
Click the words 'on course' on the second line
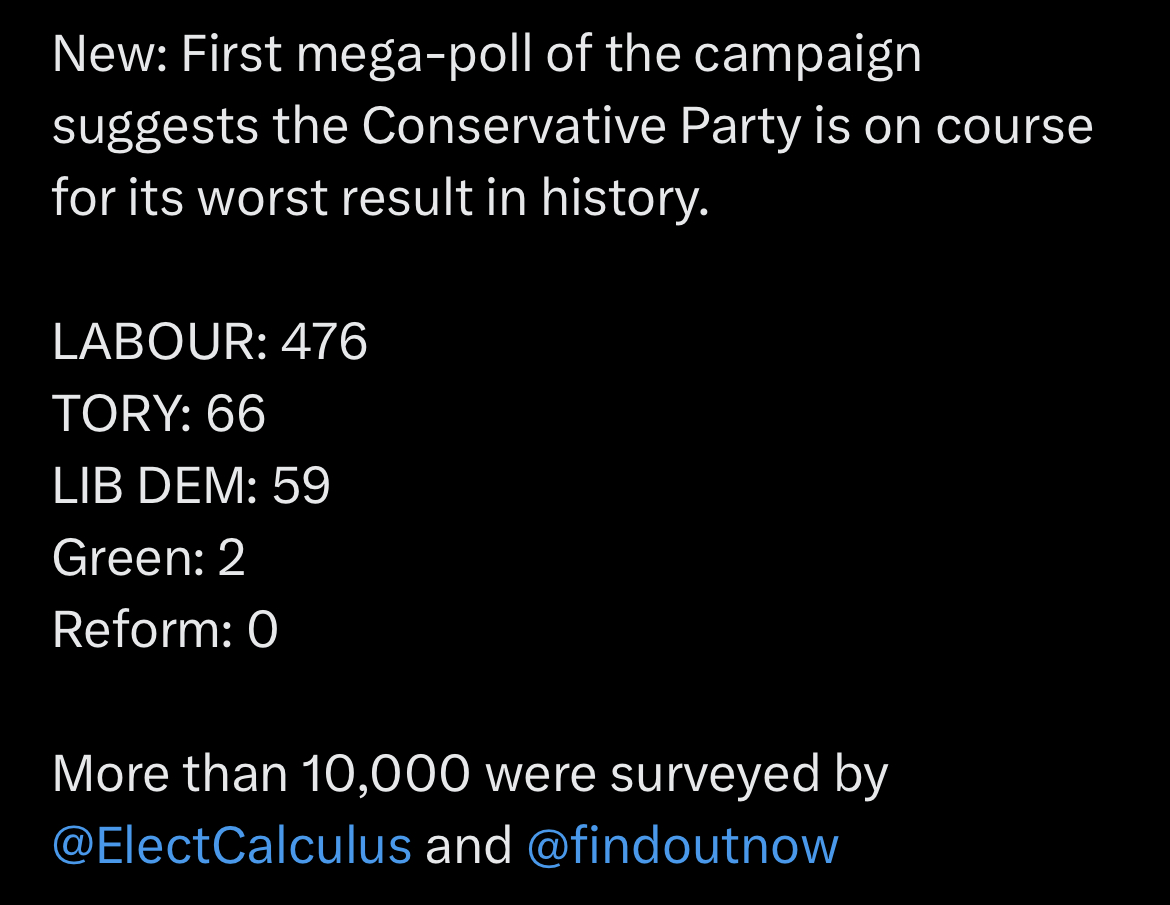coord(979,127)
